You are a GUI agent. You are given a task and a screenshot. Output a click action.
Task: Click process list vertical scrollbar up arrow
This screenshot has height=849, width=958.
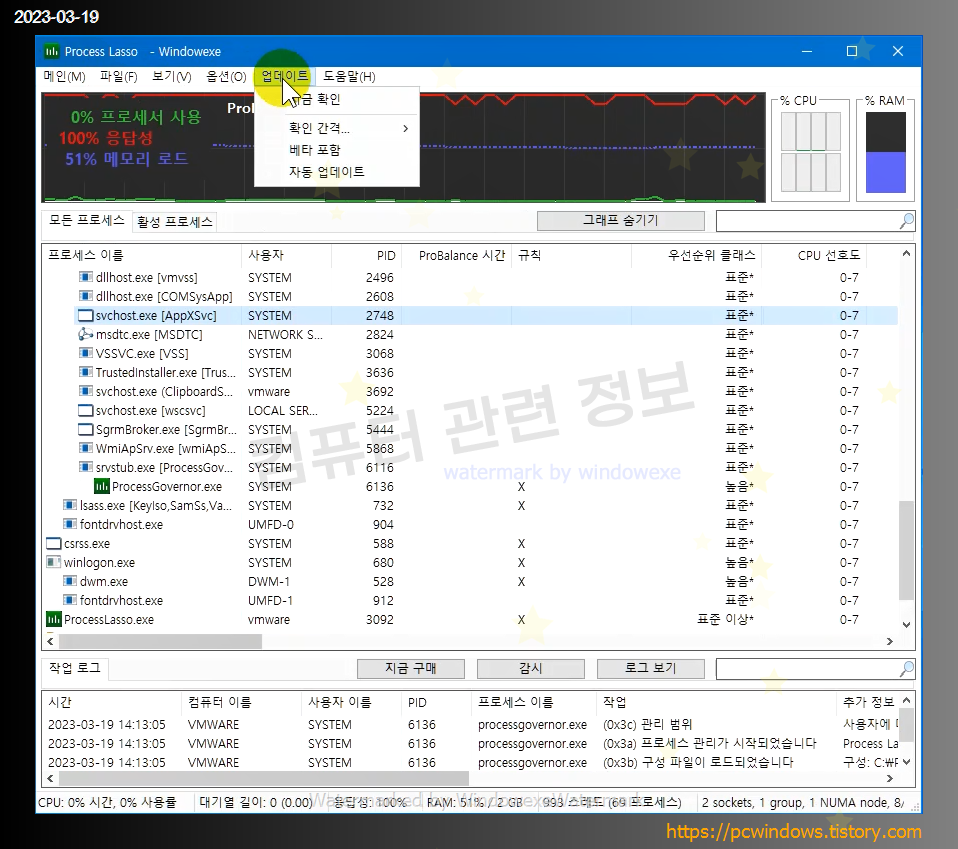click(x=907, y=253)
